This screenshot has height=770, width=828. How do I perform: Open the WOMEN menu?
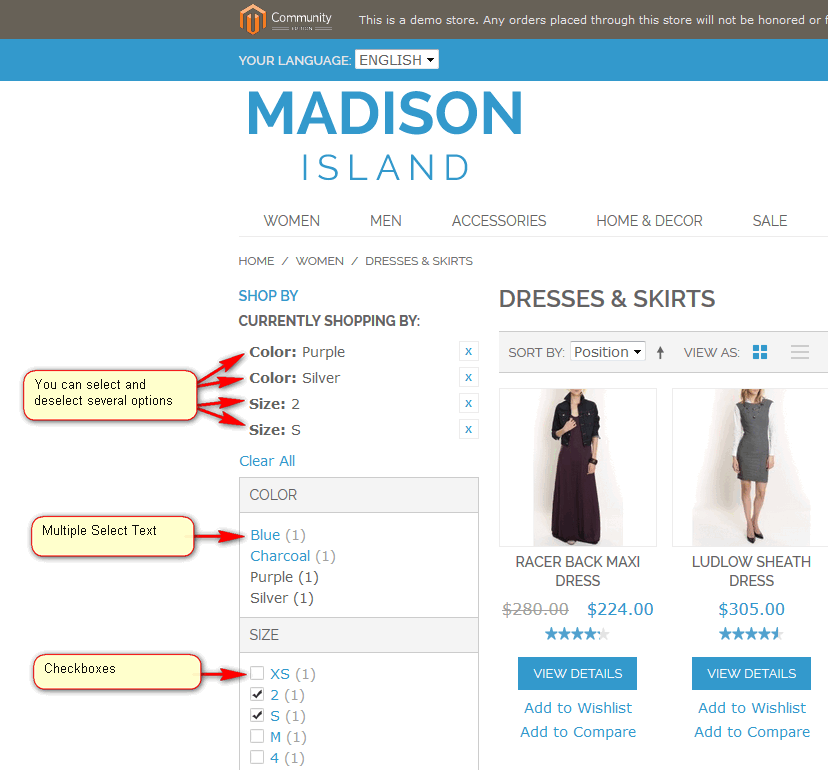click(291, 221)
